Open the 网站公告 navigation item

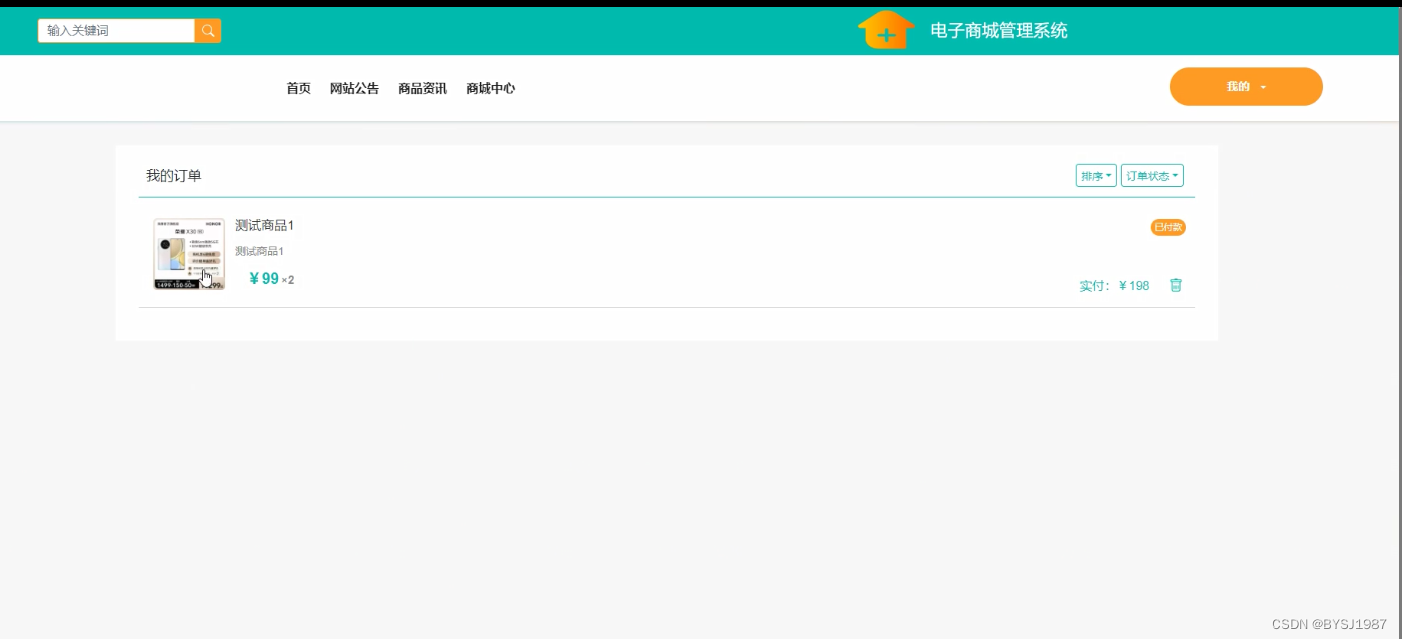pos(354,88)
